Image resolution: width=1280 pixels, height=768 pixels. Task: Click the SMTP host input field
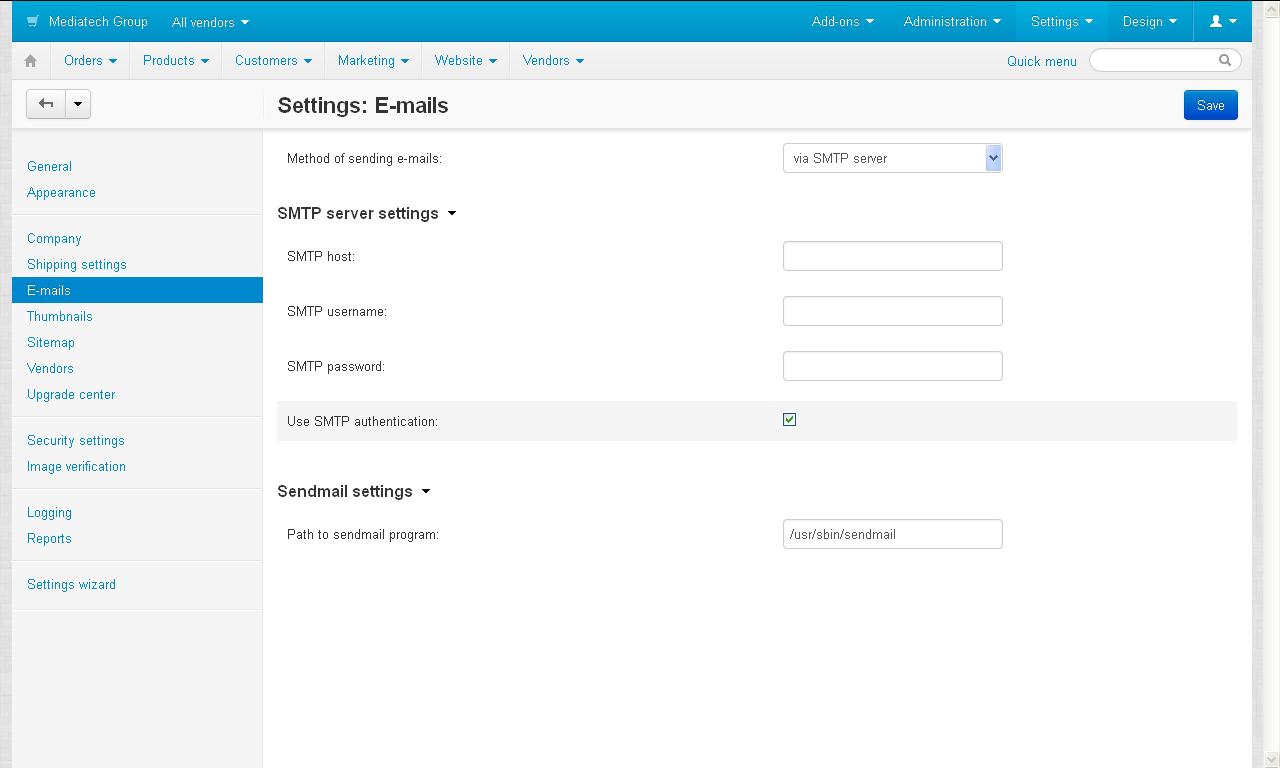coord(892,256)
